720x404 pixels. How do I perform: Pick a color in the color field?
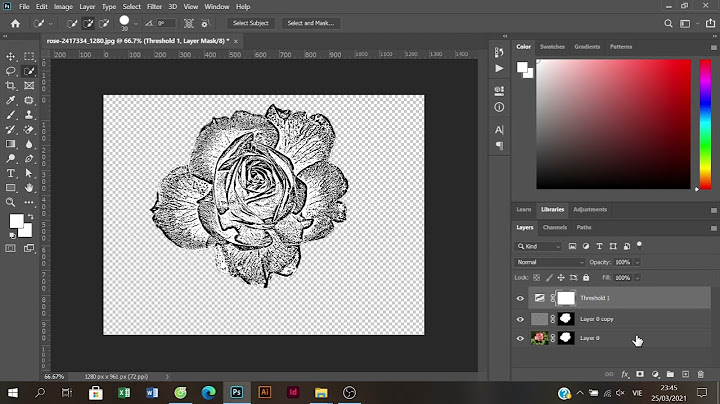pyautogui.click(x=613, y=124)
